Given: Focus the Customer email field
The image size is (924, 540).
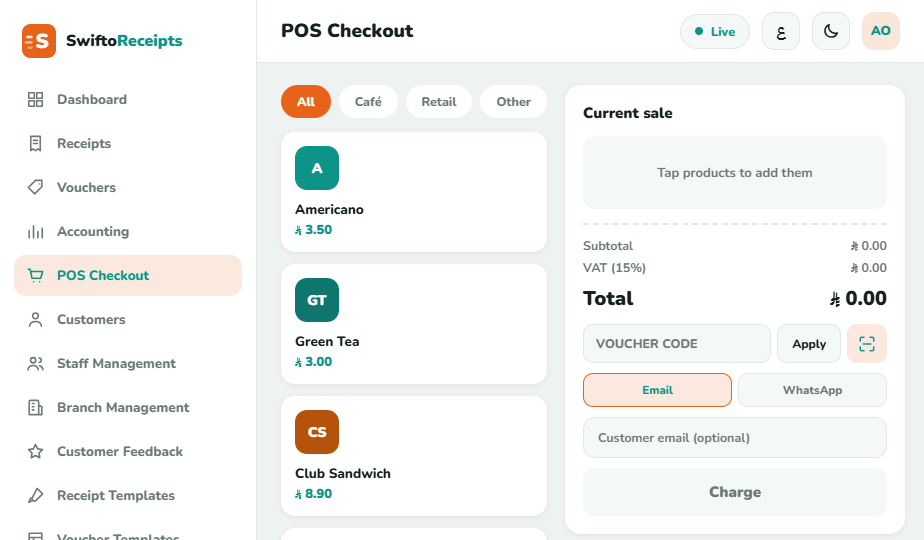Looking at the screenshot, I should [735, 438].
